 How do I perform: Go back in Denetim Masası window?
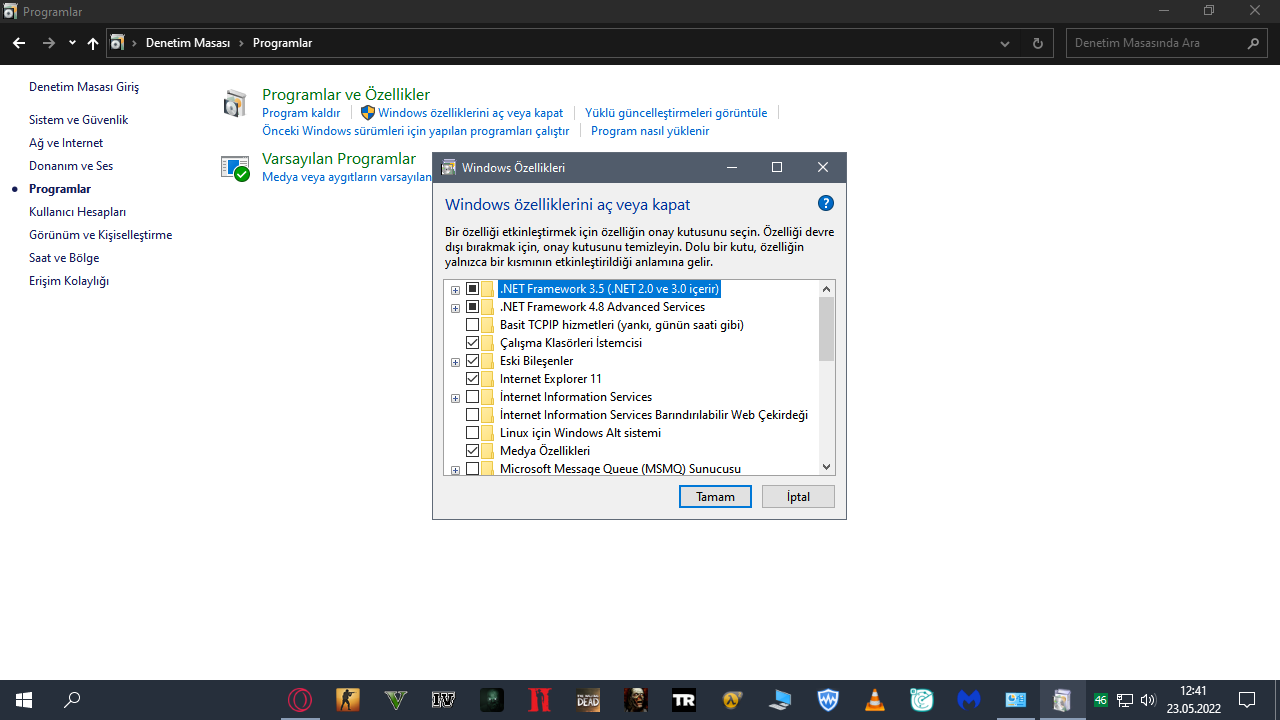tap(19, 43)
